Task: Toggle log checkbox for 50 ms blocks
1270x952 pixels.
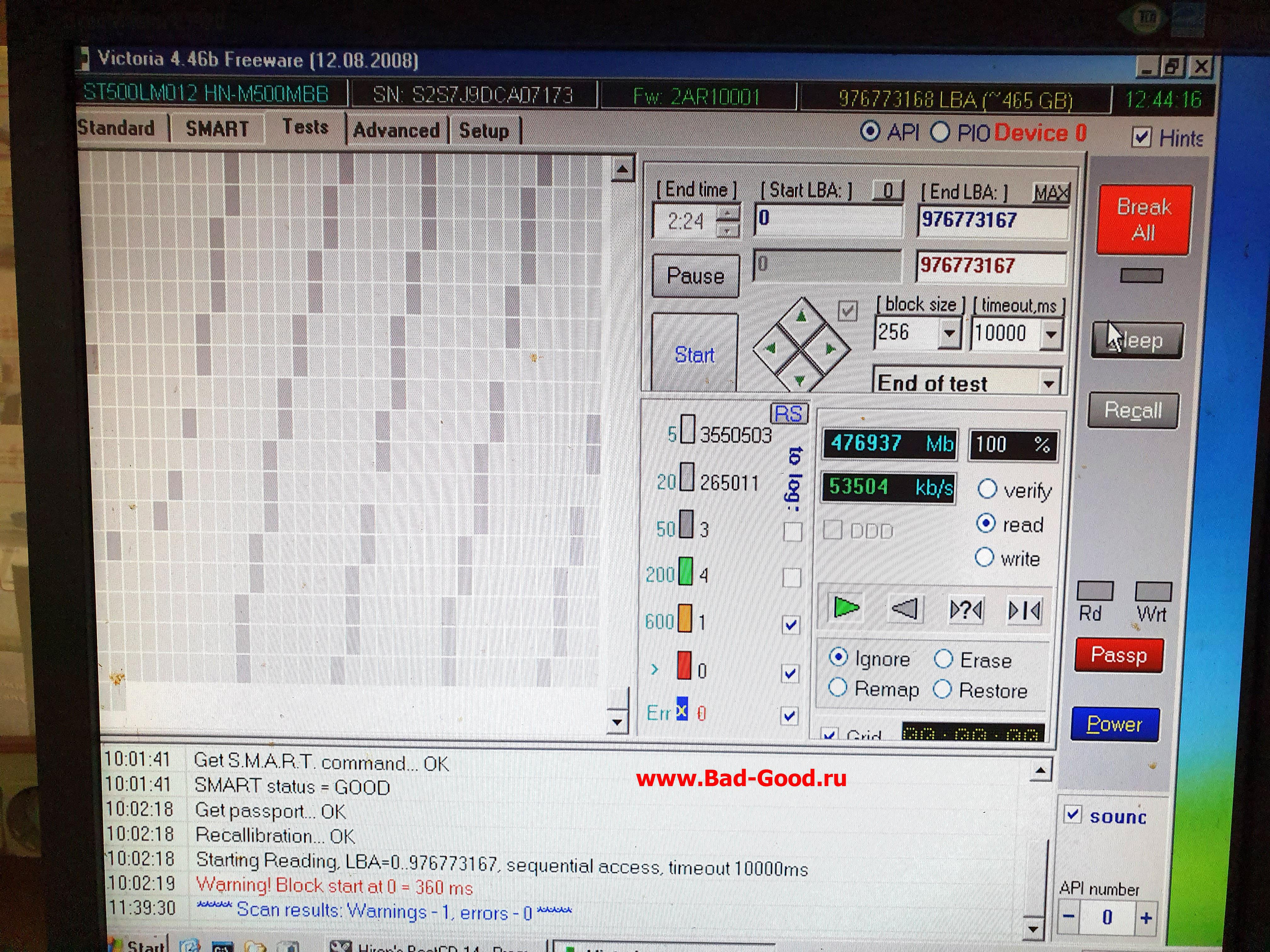Action: [793, 531]
